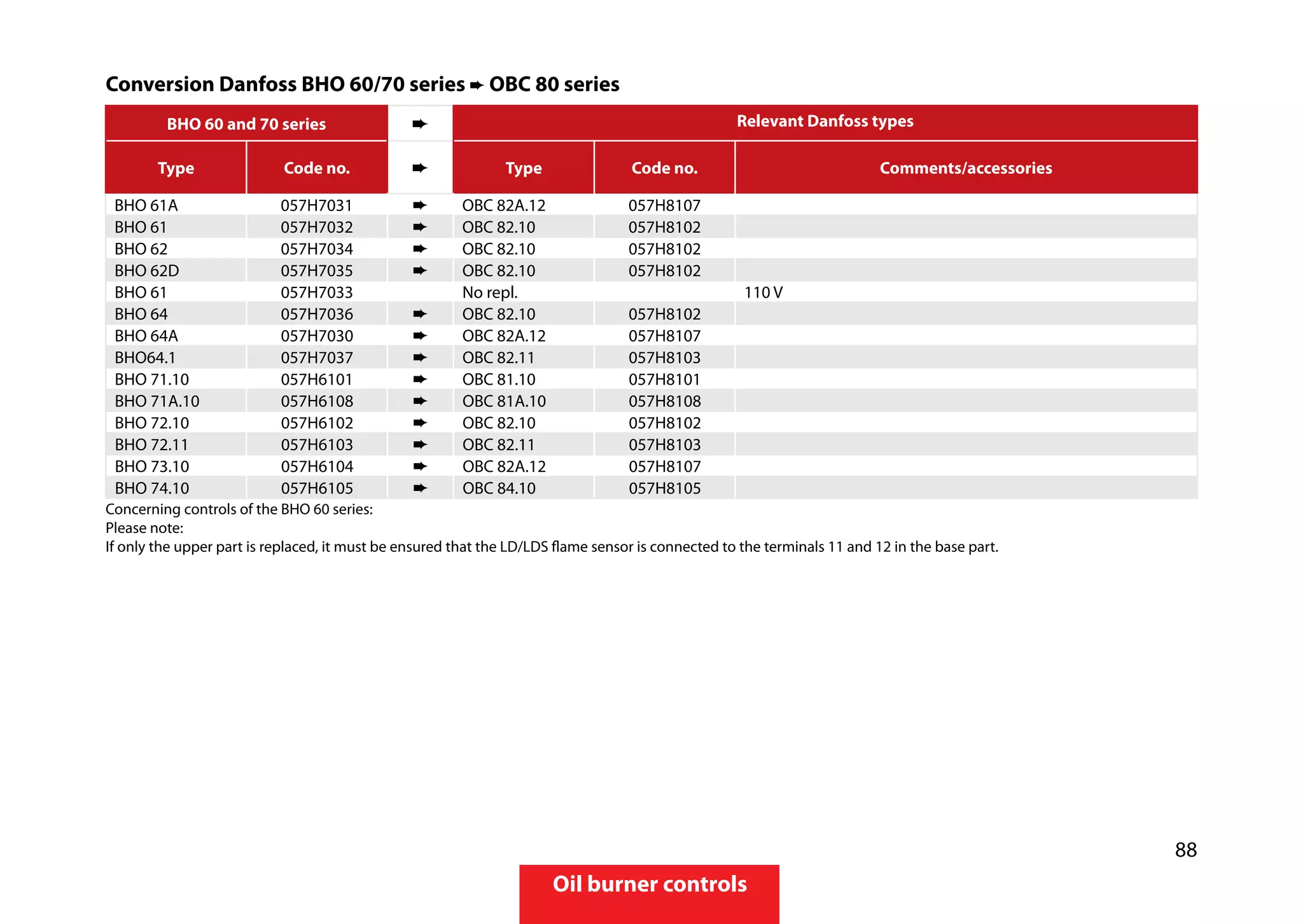Click the arrow icon in the BHO 71.10 row
Image resolution: width=1303 pixels, height=924 pixels.
(419, 379)
